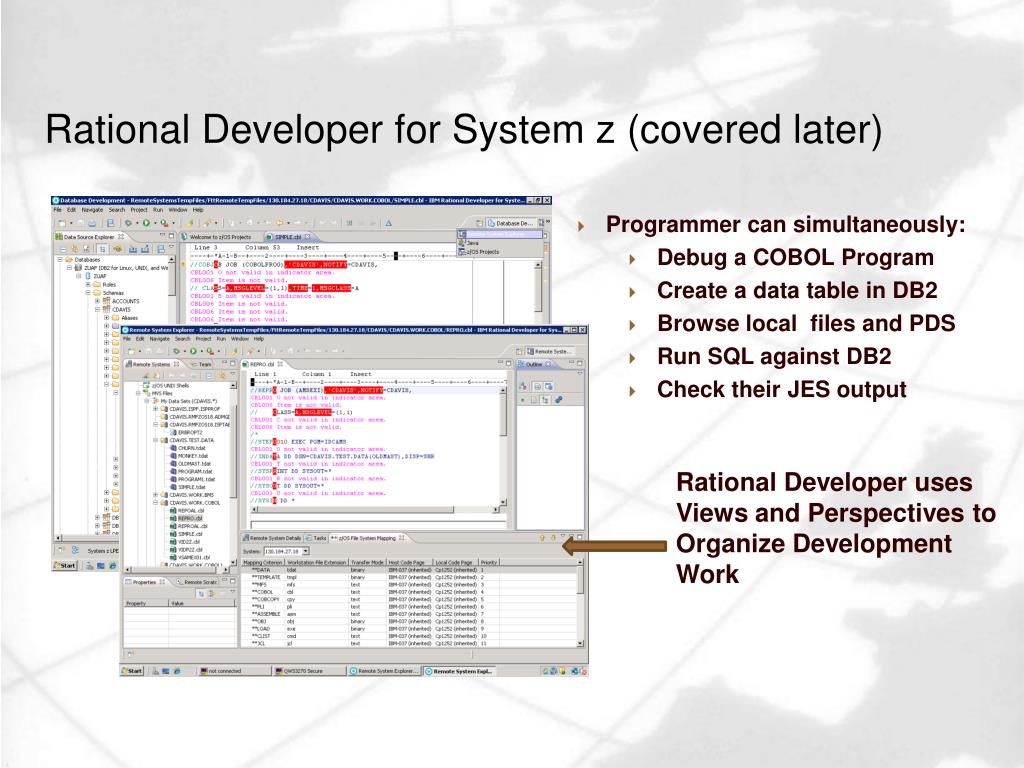
Task: Select CDAVIS schema in Data Source Explorer
Action: tap(121, 310)
